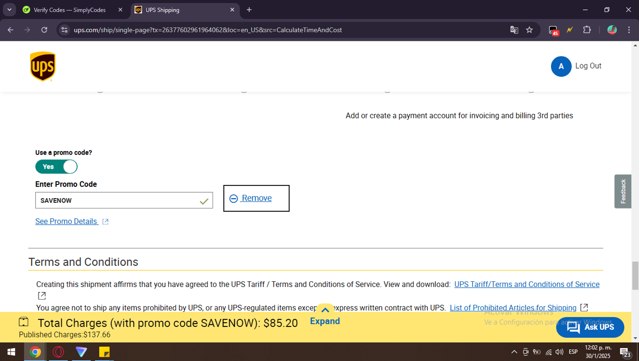
Task: Open the tab search dropdown
Action: (9, 10)
